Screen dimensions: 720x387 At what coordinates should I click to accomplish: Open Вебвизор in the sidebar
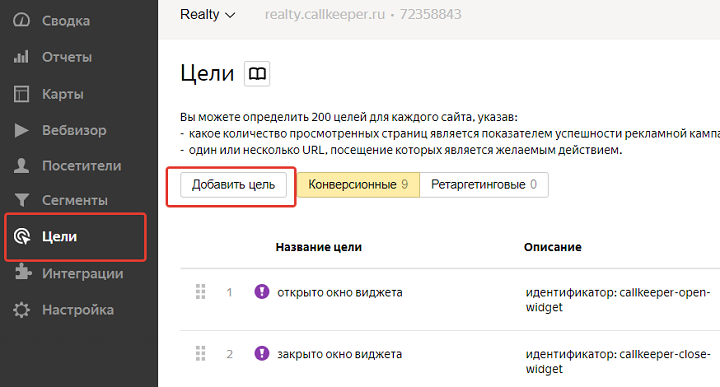point(74,130)
